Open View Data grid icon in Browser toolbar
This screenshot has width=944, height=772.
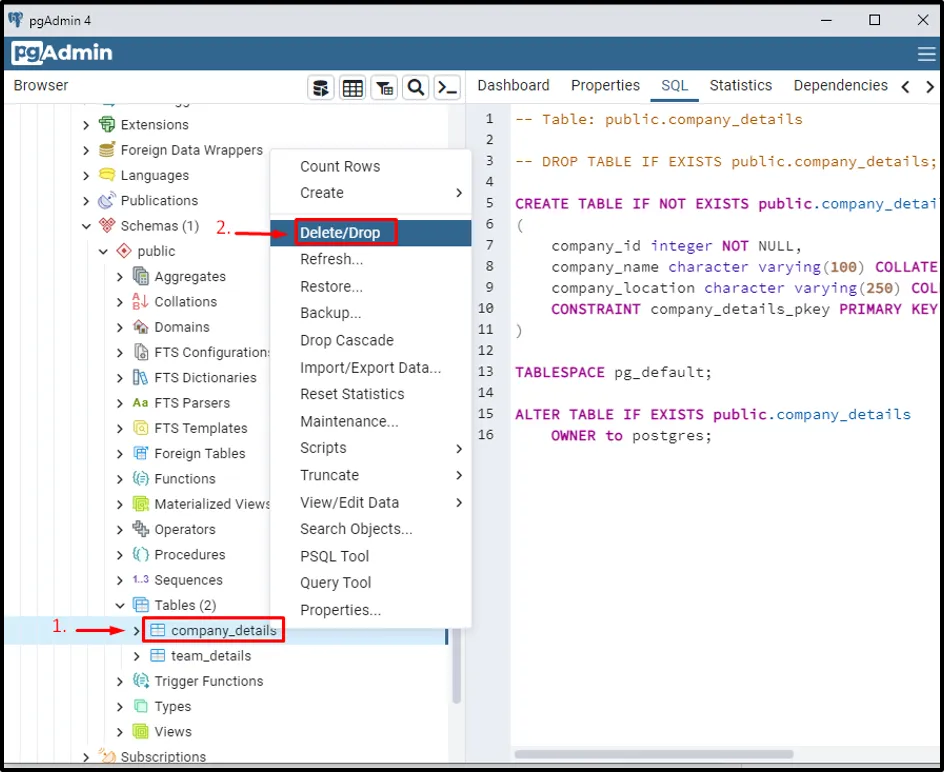point(352,88)
